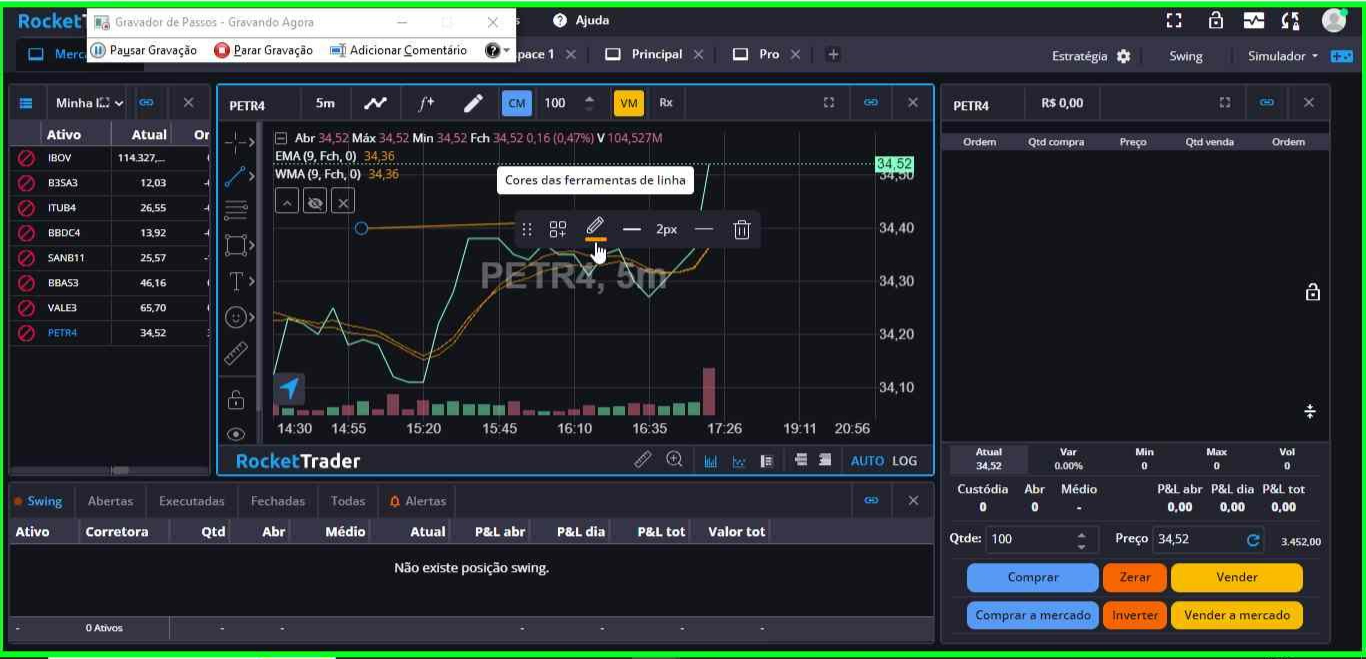
Task: Click Vender a mercado button
Action: [1237, 615]
